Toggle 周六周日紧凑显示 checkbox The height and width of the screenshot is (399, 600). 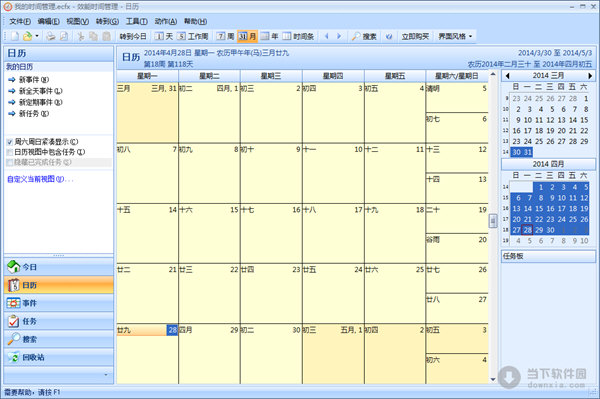coord(10,142)
